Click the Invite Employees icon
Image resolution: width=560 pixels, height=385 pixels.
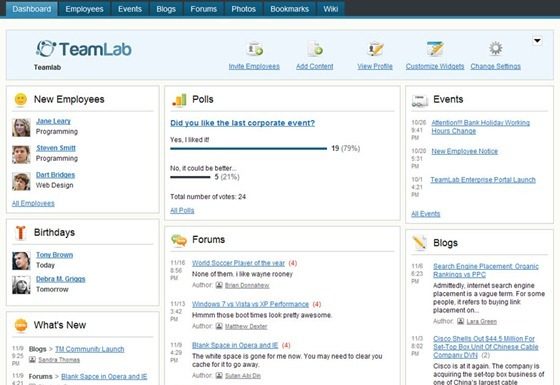pyautogui.click(x=255, y=49)
